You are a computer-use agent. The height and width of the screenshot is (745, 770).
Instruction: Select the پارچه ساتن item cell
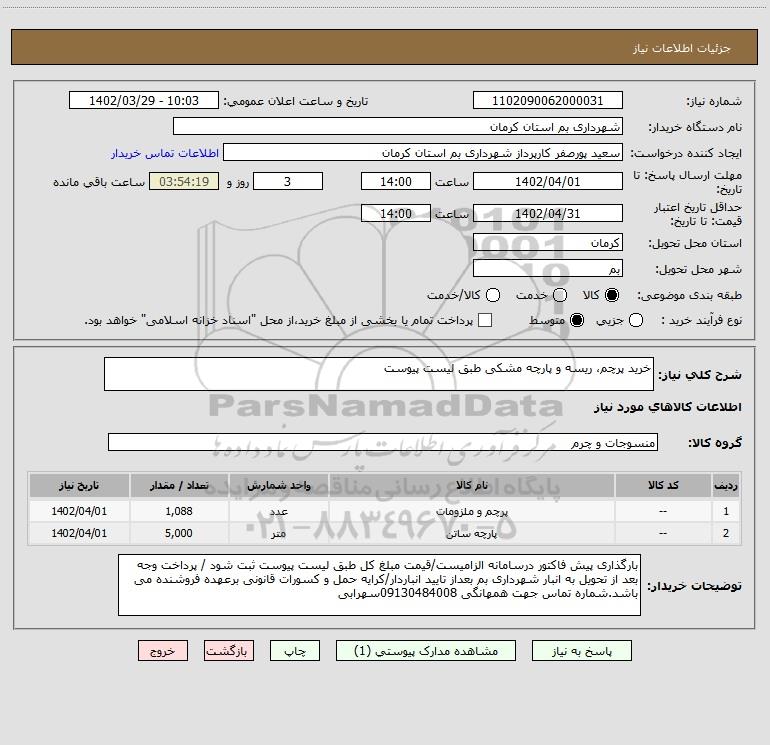(x=471, y=533)
